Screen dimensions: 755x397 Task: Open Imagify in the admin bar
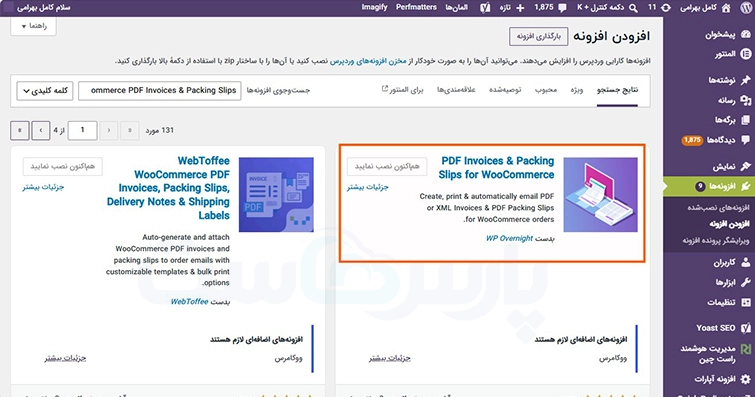[x=375, y=7]
